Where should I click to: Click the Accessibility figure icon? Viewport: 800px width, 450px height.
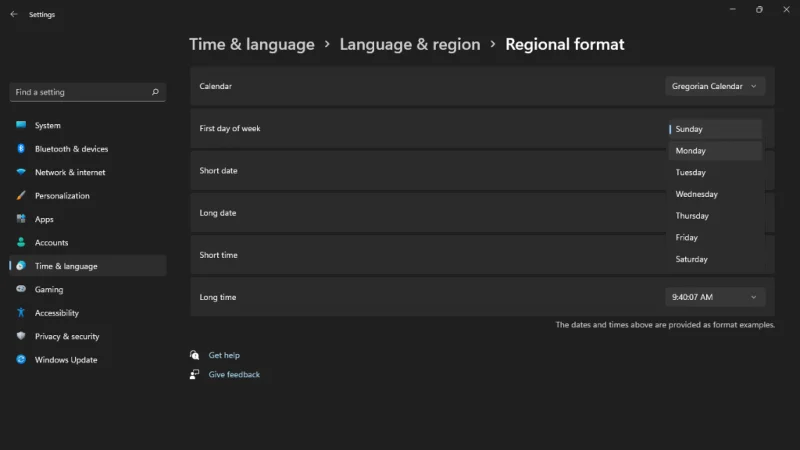(x=21, y=312)
